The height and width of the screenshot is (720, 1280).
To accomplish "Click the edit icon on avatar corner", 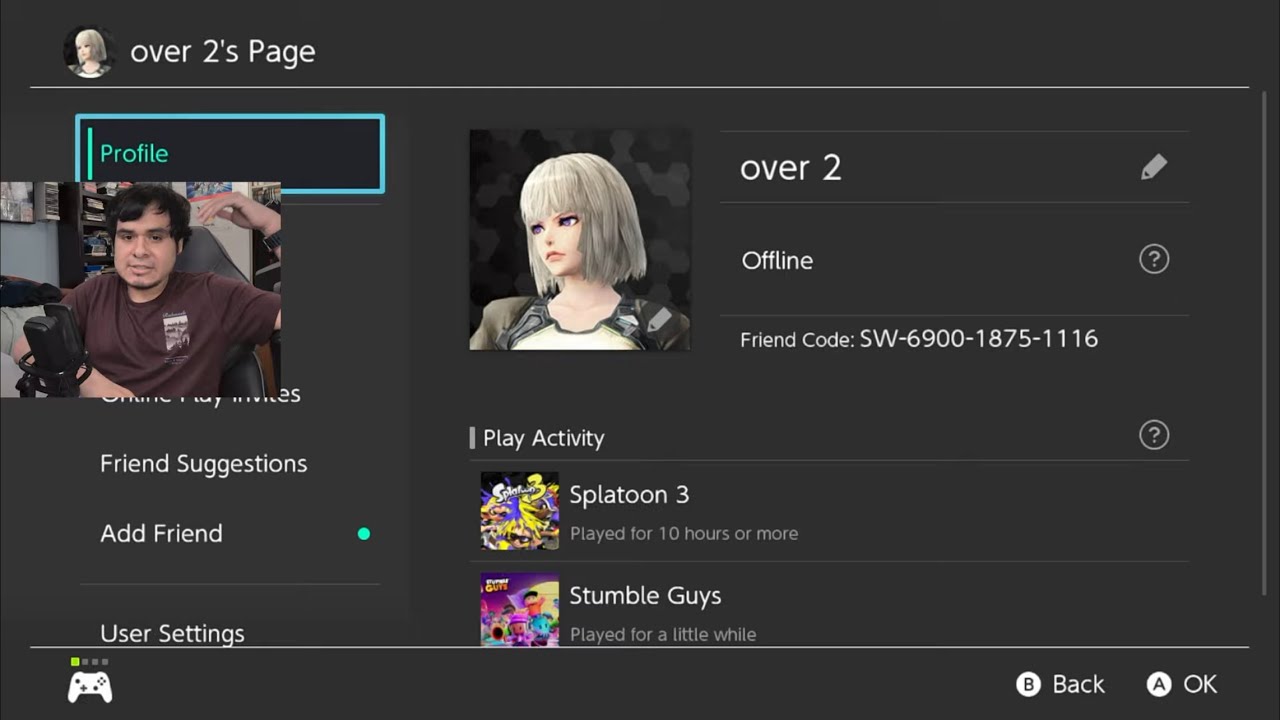I will coord(659,320).
